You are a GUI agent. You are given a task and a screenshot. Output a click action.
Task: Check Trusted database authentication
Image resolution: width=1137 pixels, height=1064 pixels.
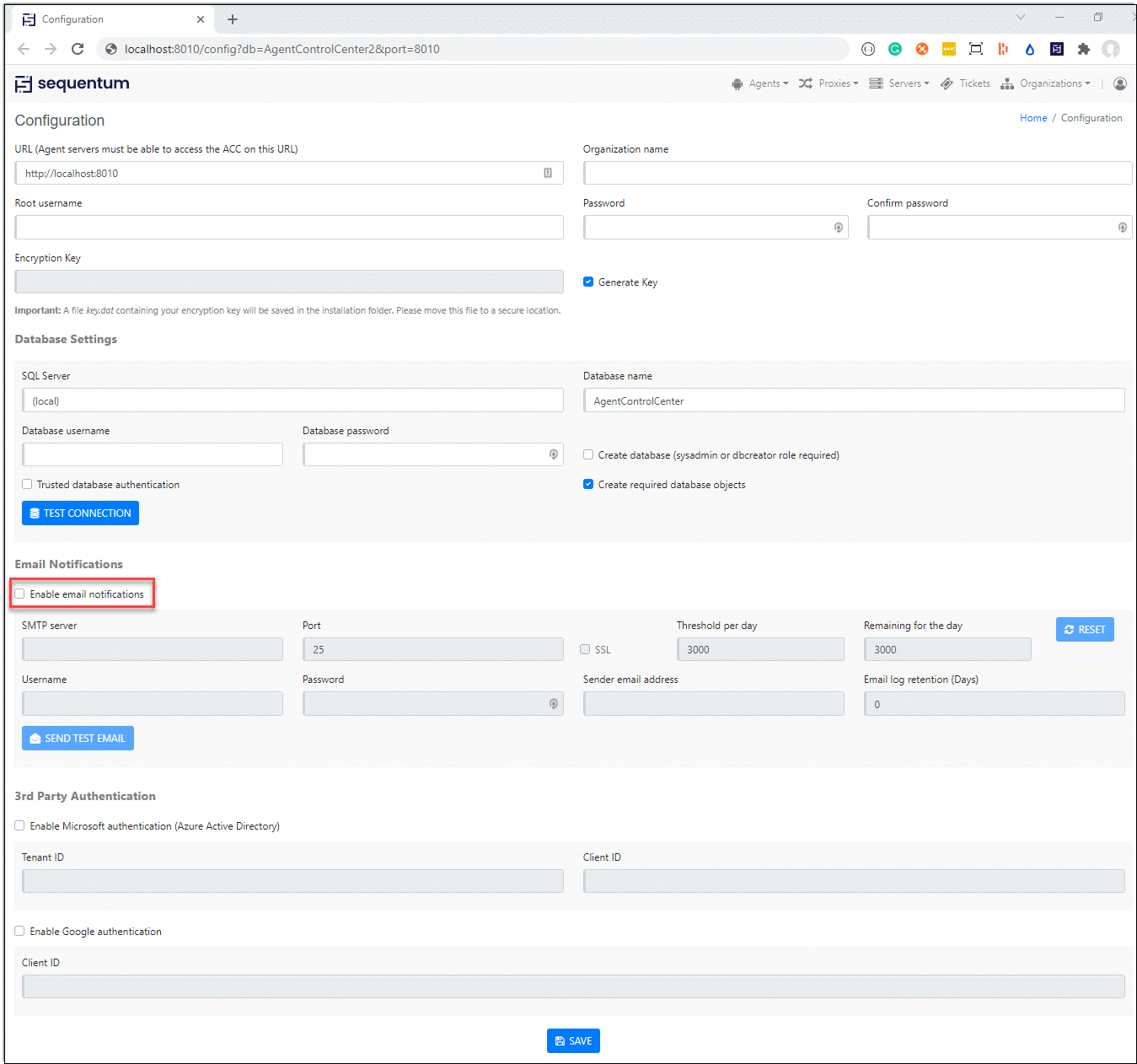pyautogui.click(x=26, y=484)
